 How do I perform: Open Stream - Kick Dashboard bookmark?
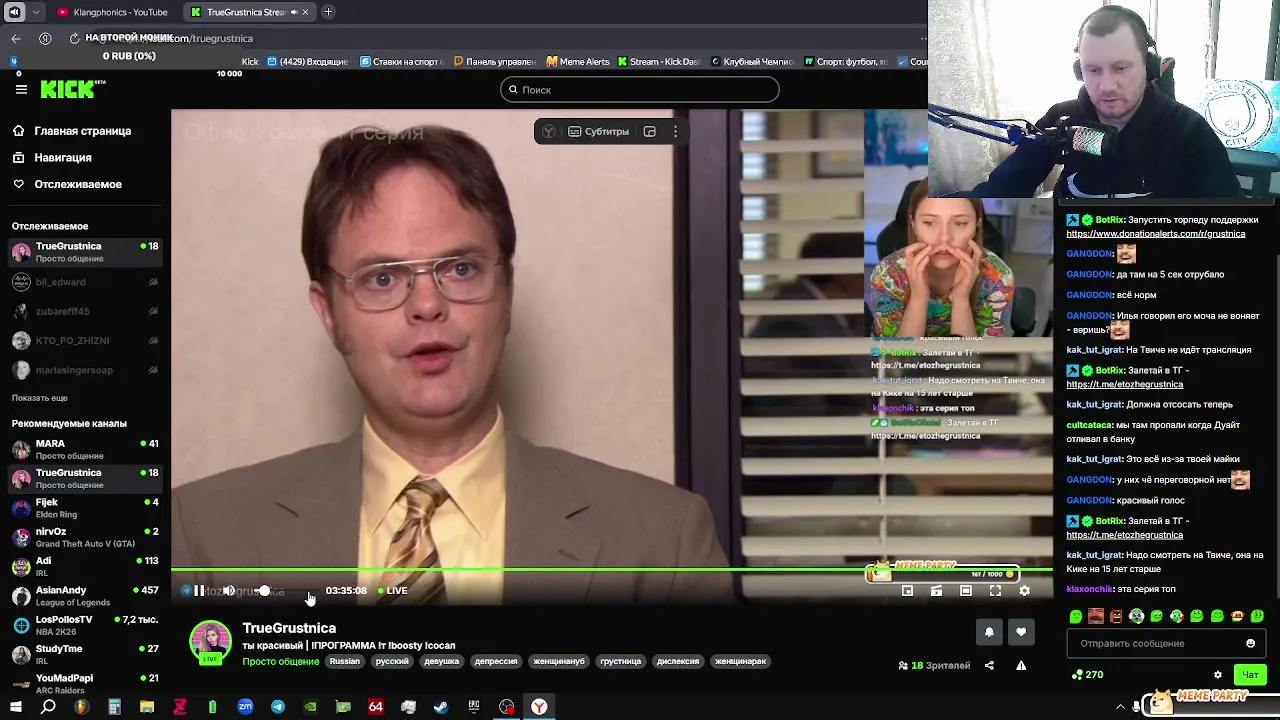659,62
